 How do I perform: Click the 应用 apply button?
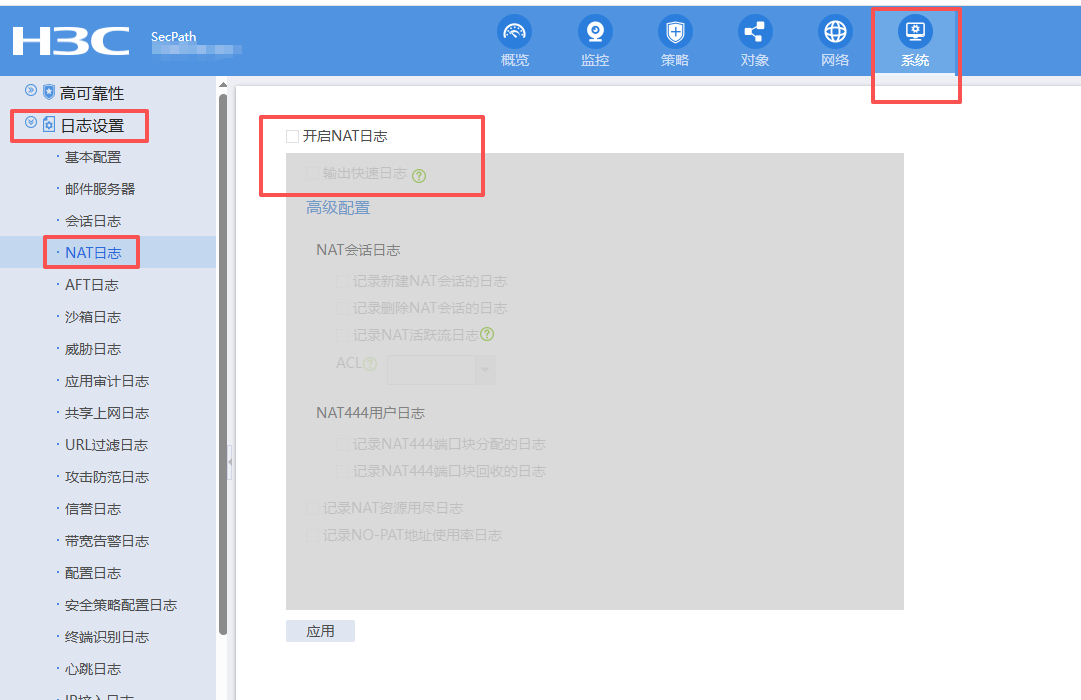click(x=320, y=631)
